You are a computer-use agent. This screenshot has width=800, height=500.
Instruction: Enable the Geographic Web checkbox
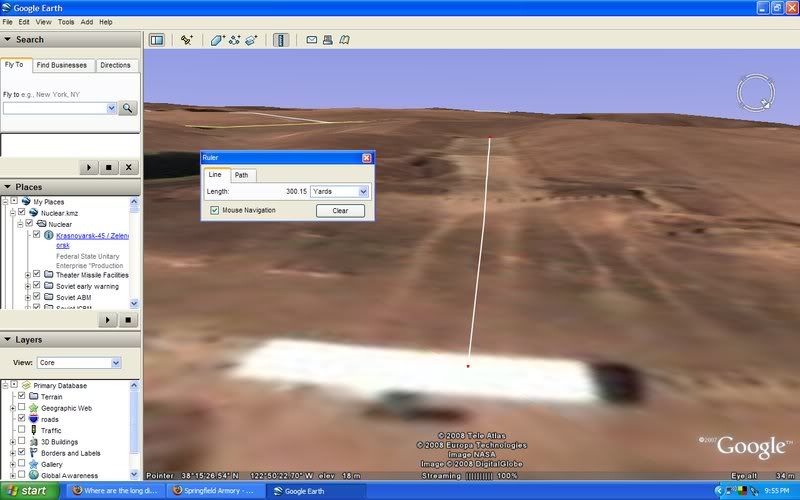click(21, 407)
